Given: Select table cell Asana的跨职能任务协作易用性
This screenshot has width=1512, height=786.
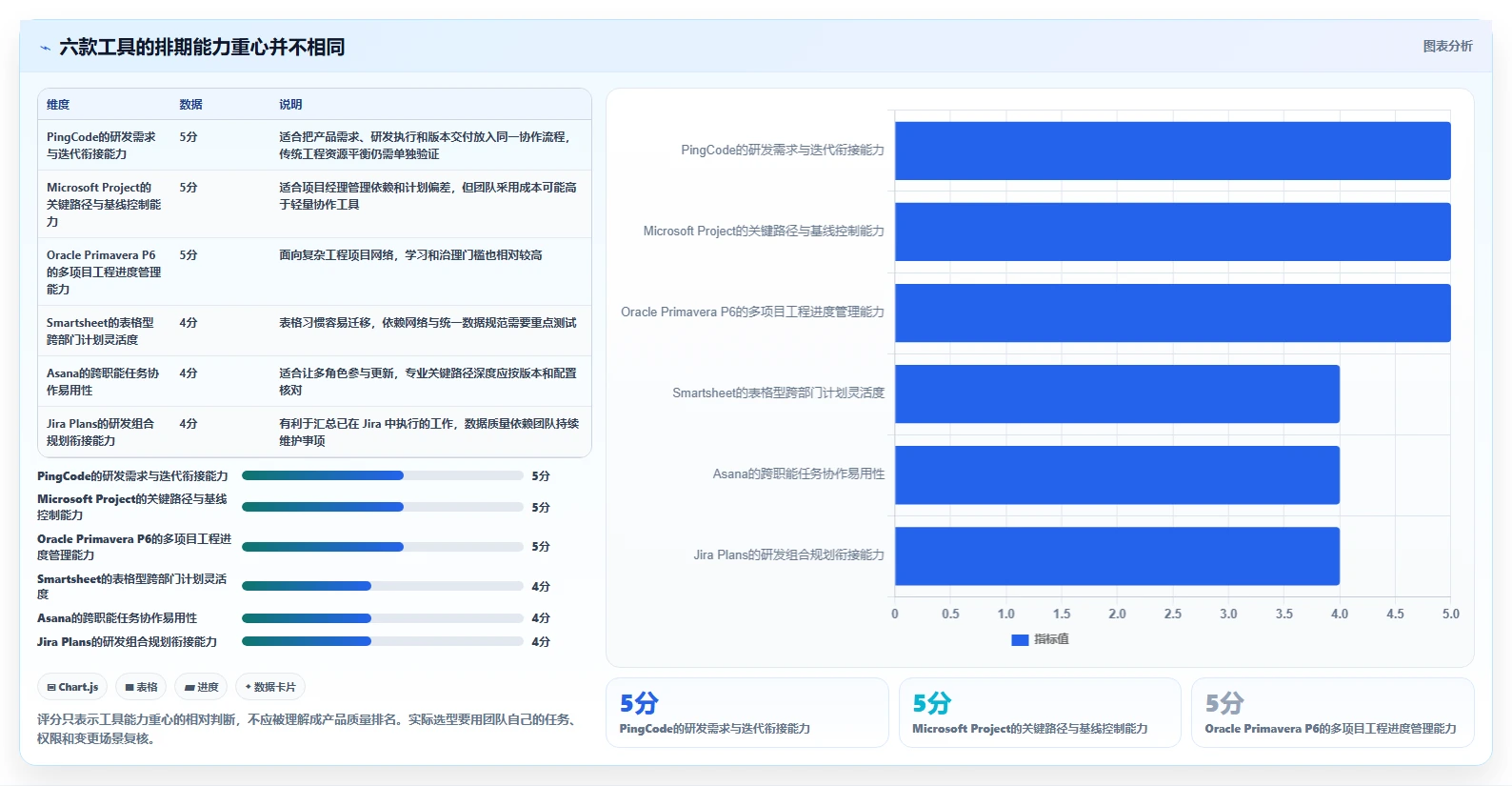Looking at the screenshot, I should tap(103, 382).
